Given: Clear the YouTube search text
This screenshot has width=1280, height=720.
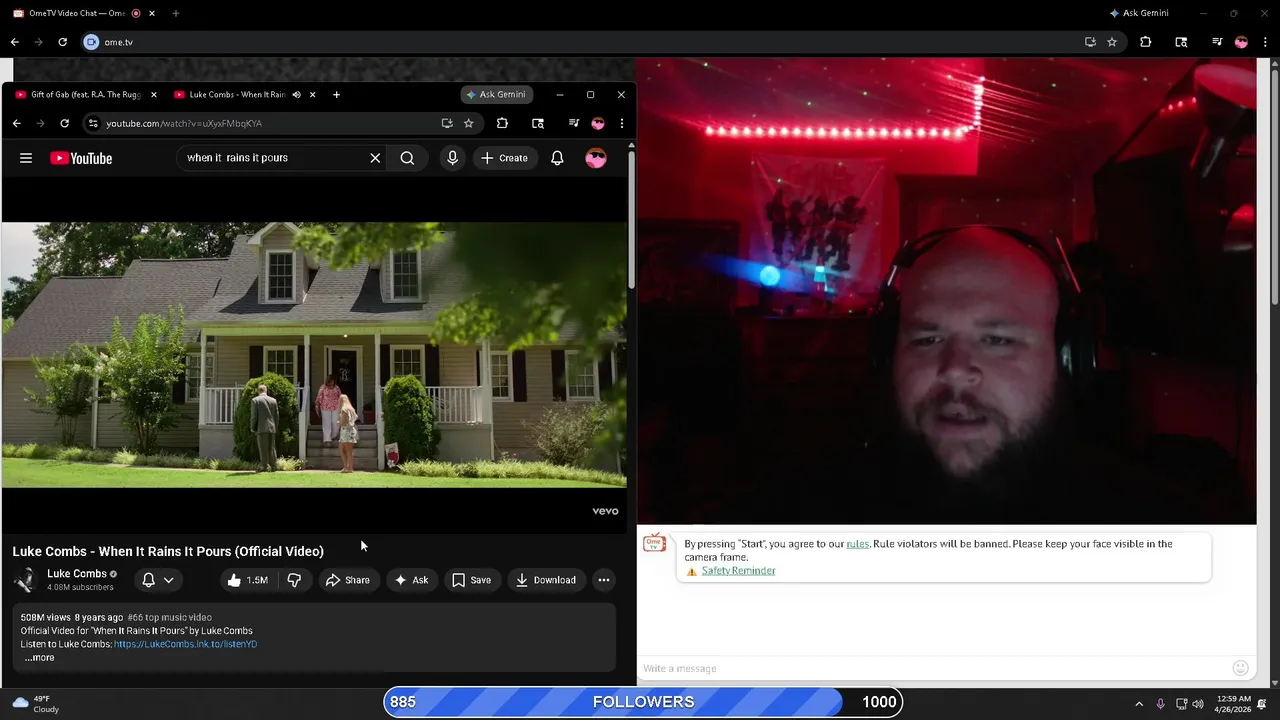Looking at the screenshot, I should tap(375, 158).
